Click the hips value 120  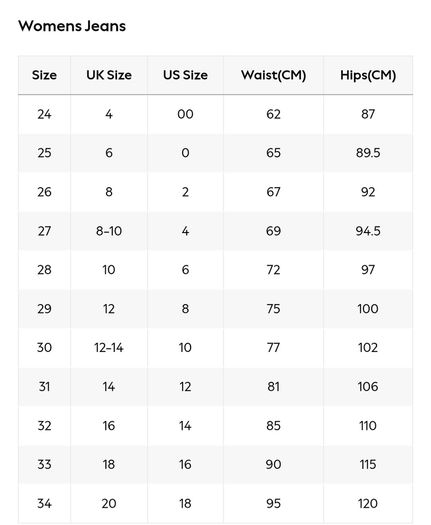[x=368, y=504]
